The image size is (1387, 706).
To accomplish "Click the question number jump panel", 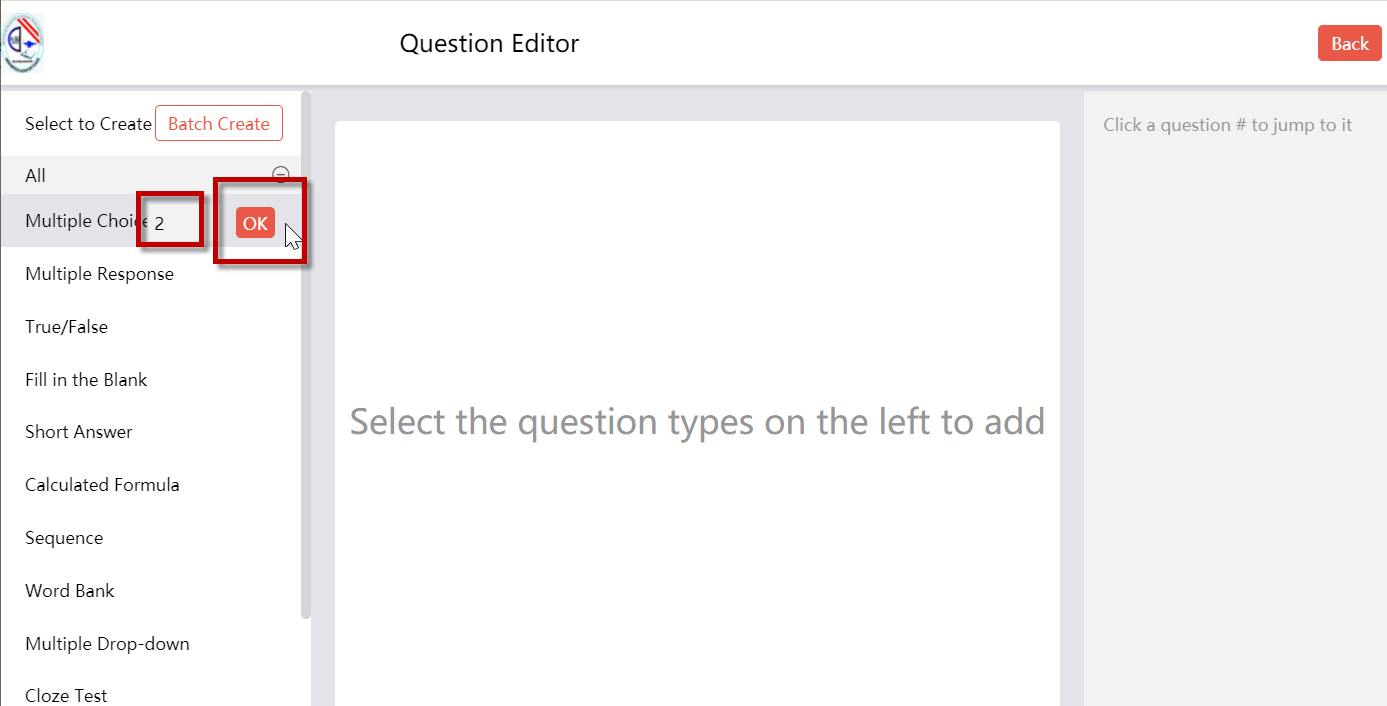I will pyautogui.click(x=1235, y=398).
